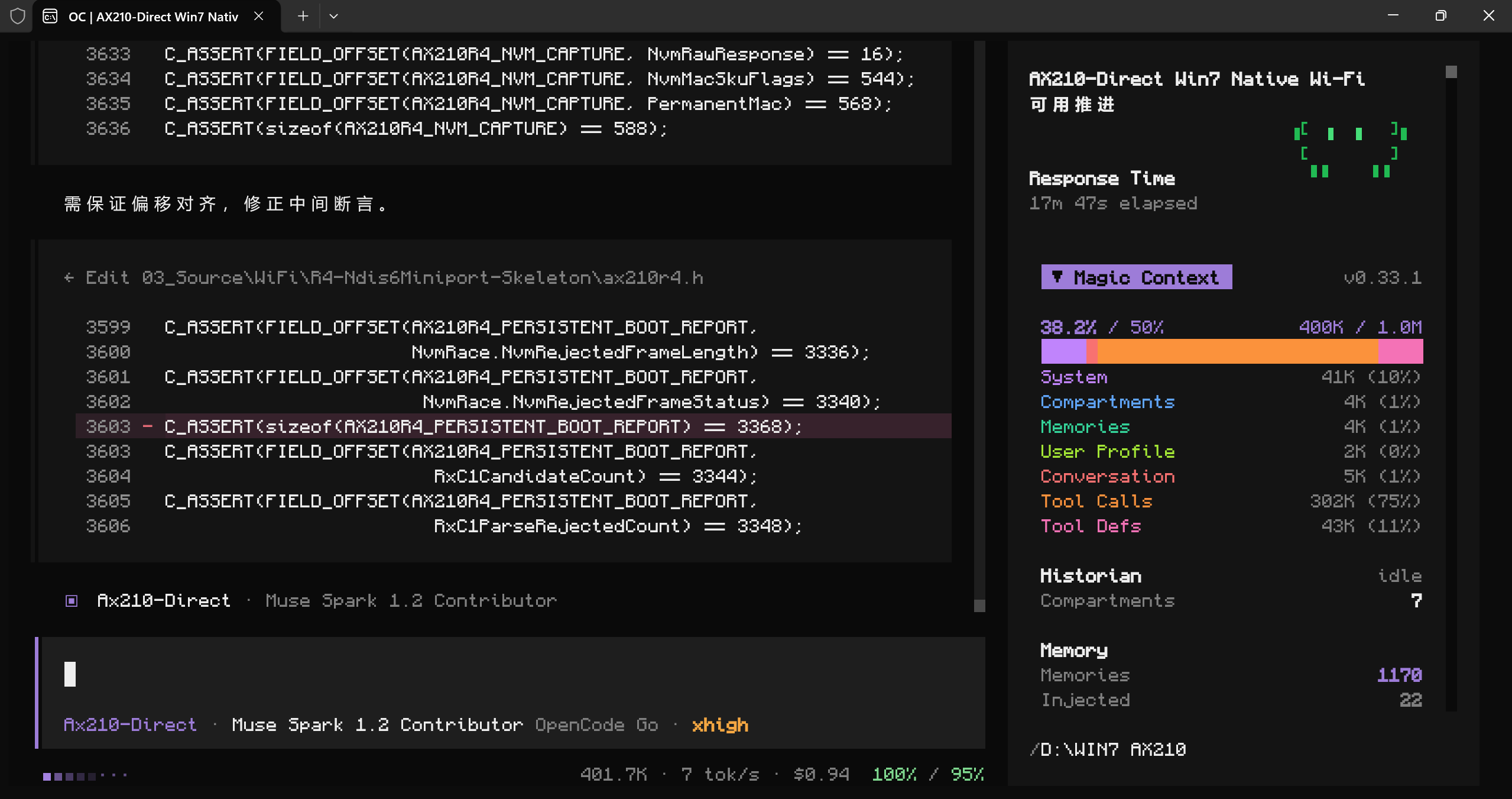Click the Historian Compartments count 7
The height and width of the screenshot is (799, 1512).
coord(1416,600)
